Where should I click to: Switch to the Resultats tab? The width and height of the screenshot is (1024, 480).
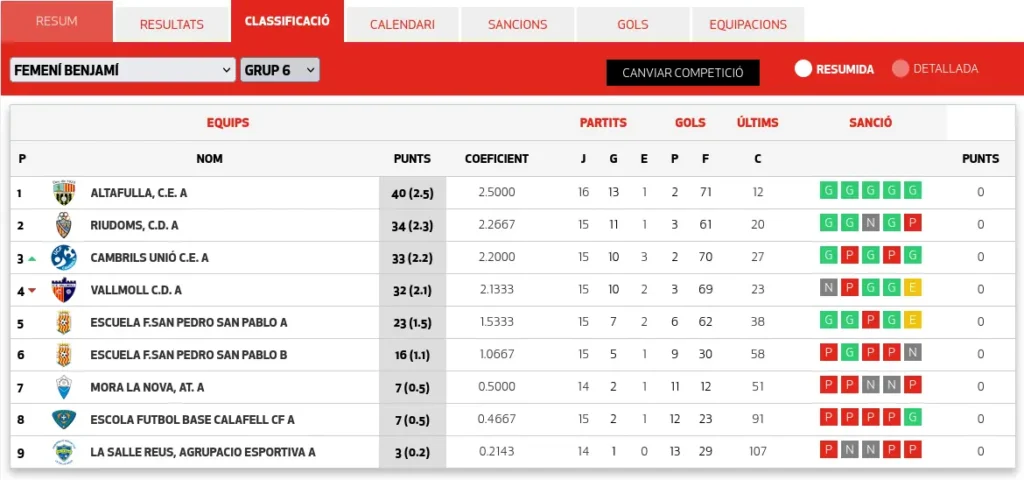[171, 24]
